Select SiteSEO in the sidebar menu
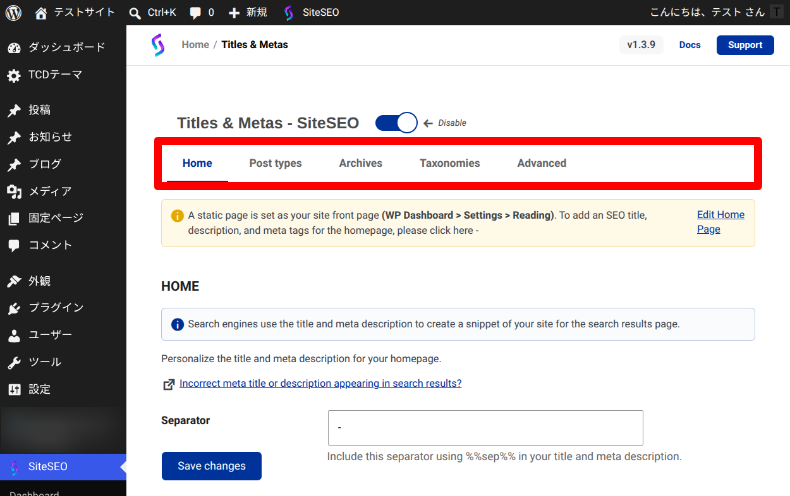790x496 pixels. coord(63,467)
